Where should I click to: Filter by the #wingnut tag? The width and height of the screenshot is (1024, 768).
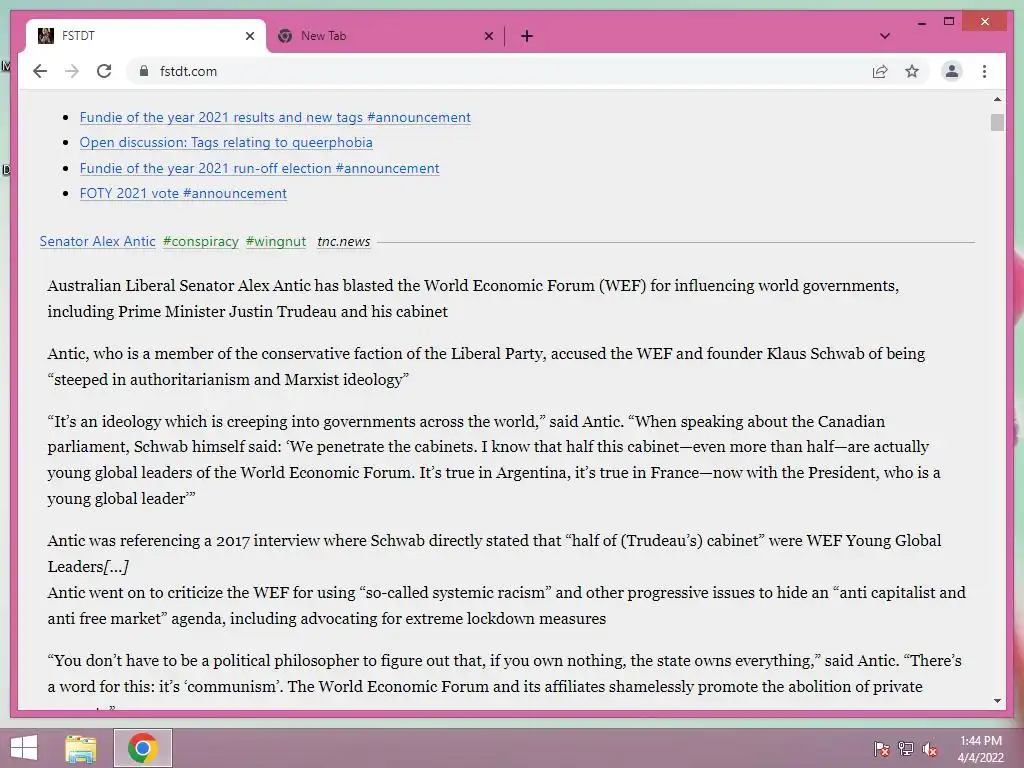pyautogui.click(x=276, y=241)
